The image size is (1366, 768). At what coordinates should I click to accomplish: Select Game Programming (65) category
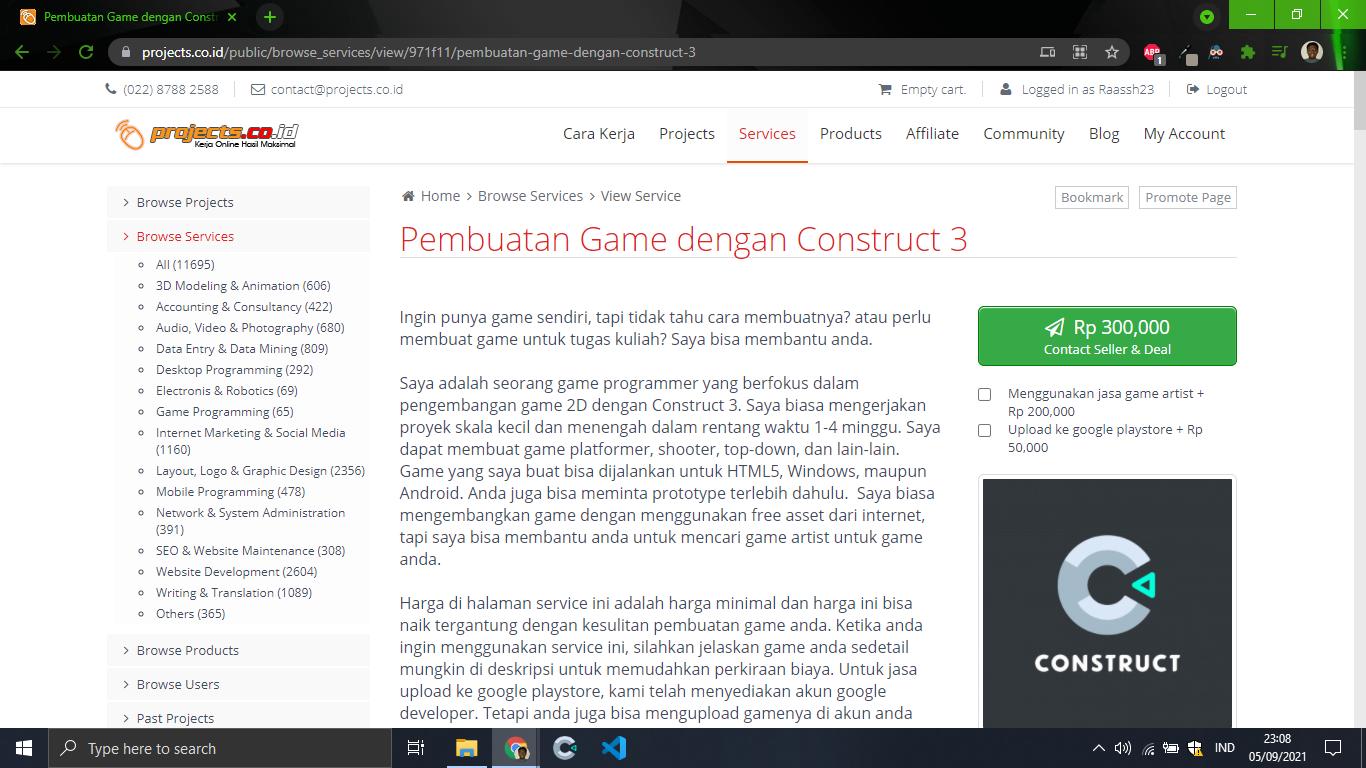[x=225, y=411]
